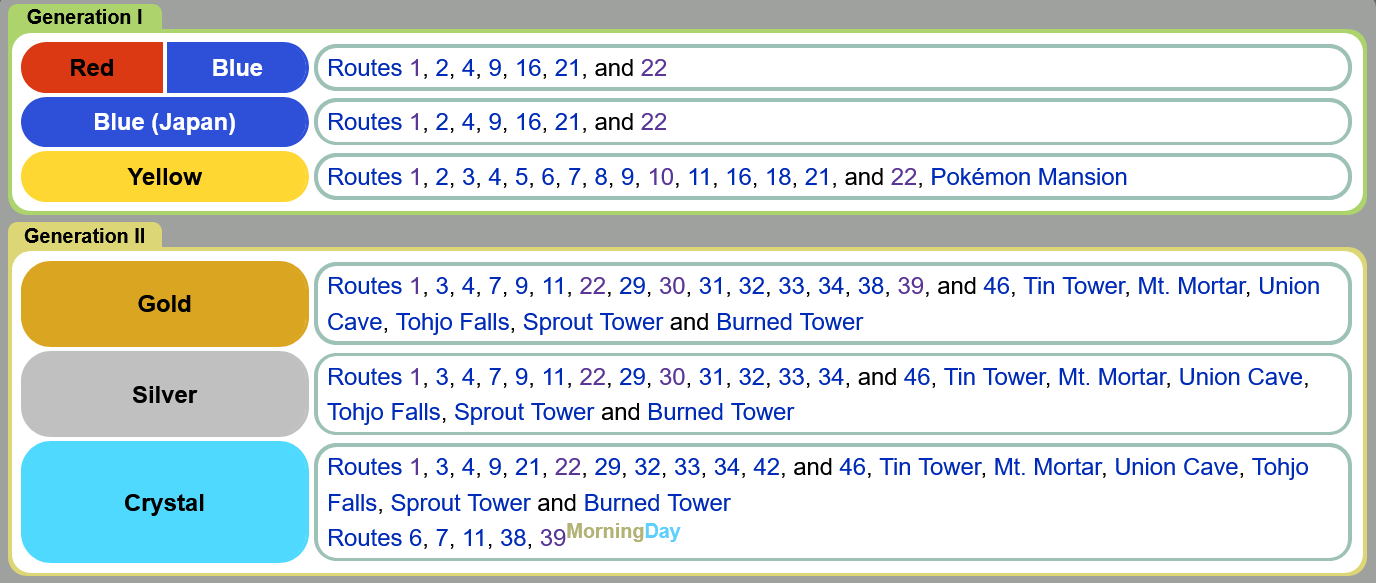Open Sprout Tower link in Crystal row
The height and width of the screenshot is (583, 1376).
click(461, 502)
